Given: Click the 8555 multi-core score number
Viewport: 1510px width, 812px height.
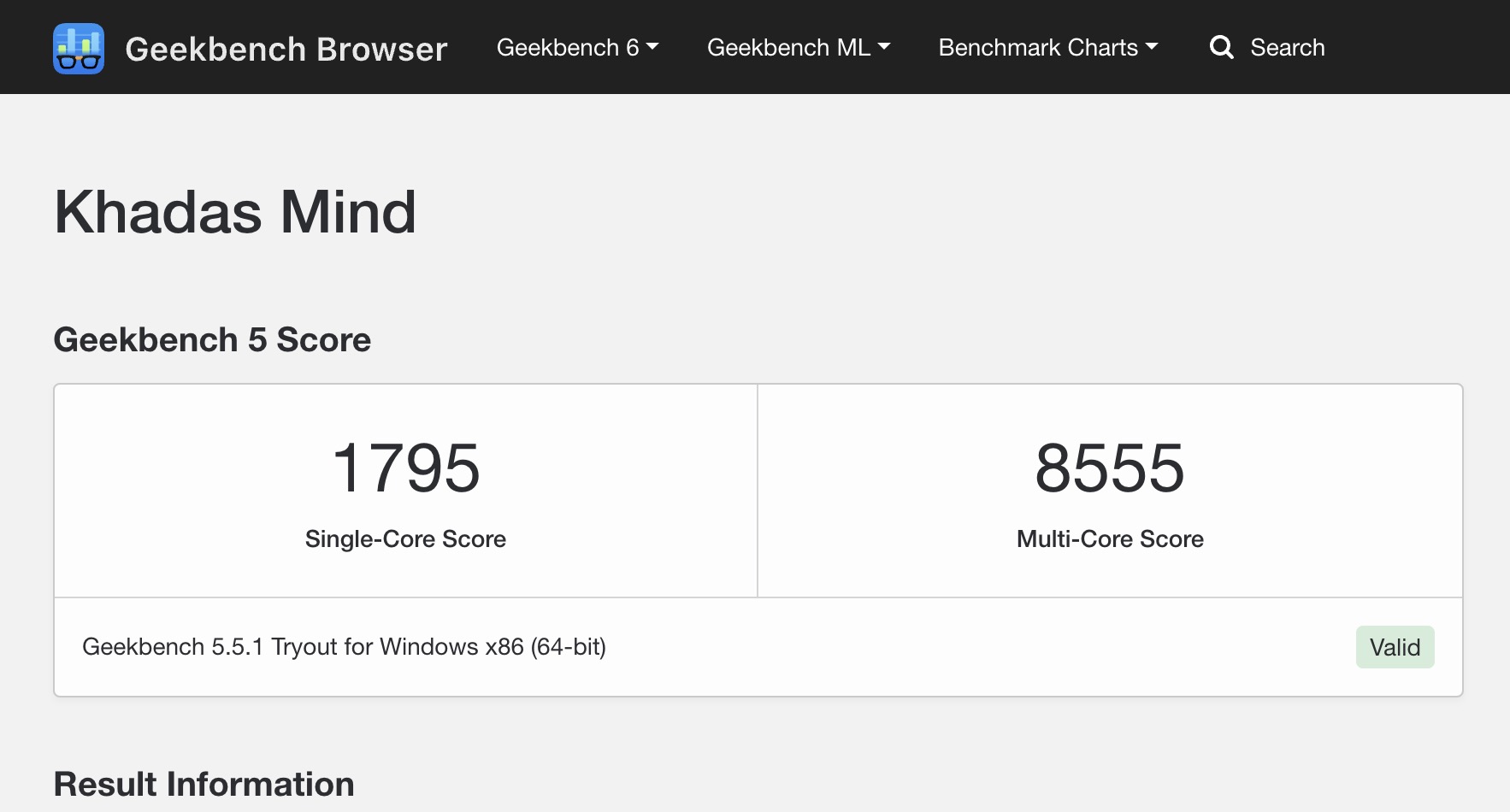Looking at the screenshot, I should coord(1110,468).
